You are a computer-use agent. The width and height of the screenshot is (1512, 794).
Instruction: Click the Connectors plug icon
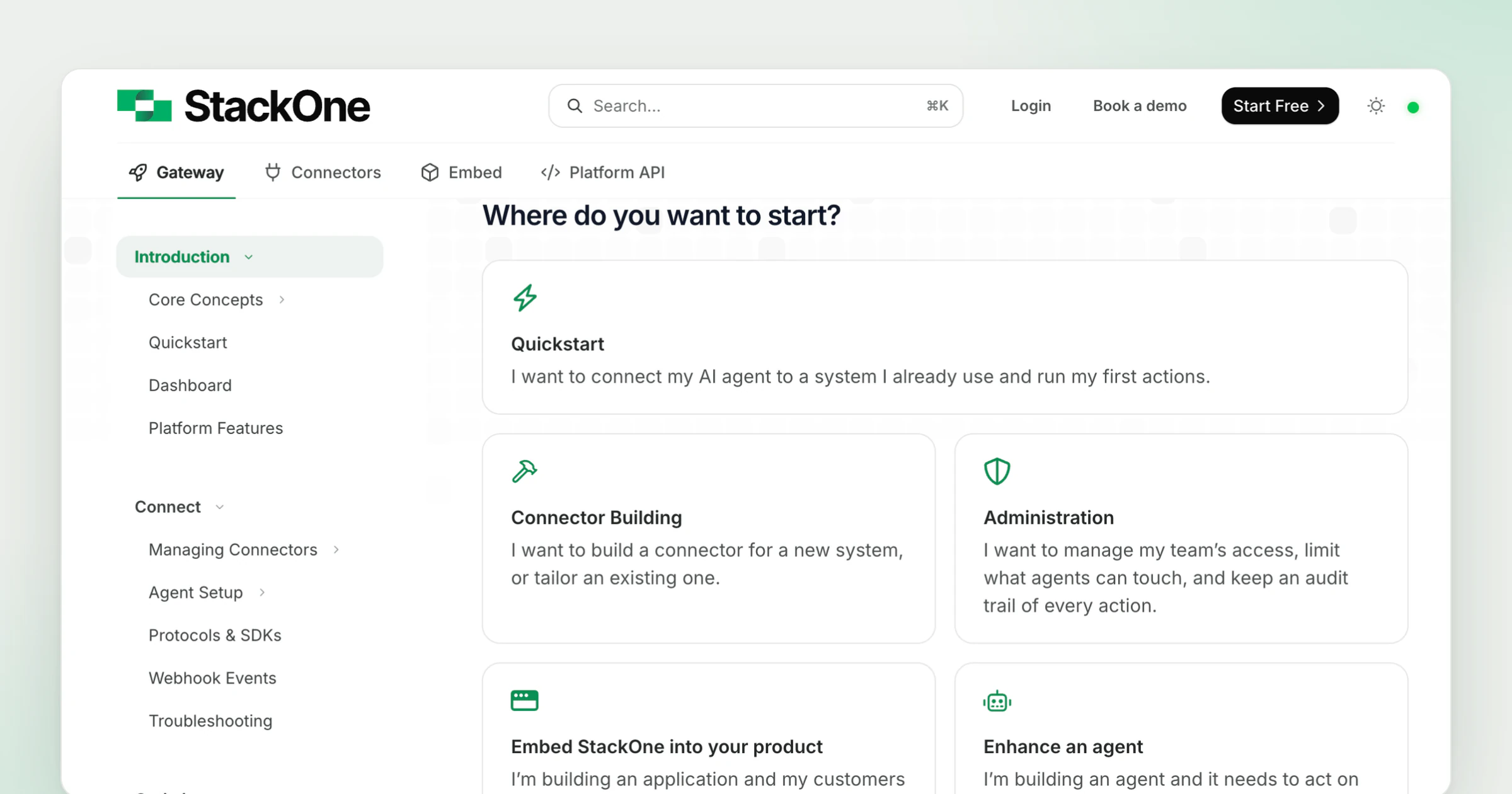pos(273,172)
